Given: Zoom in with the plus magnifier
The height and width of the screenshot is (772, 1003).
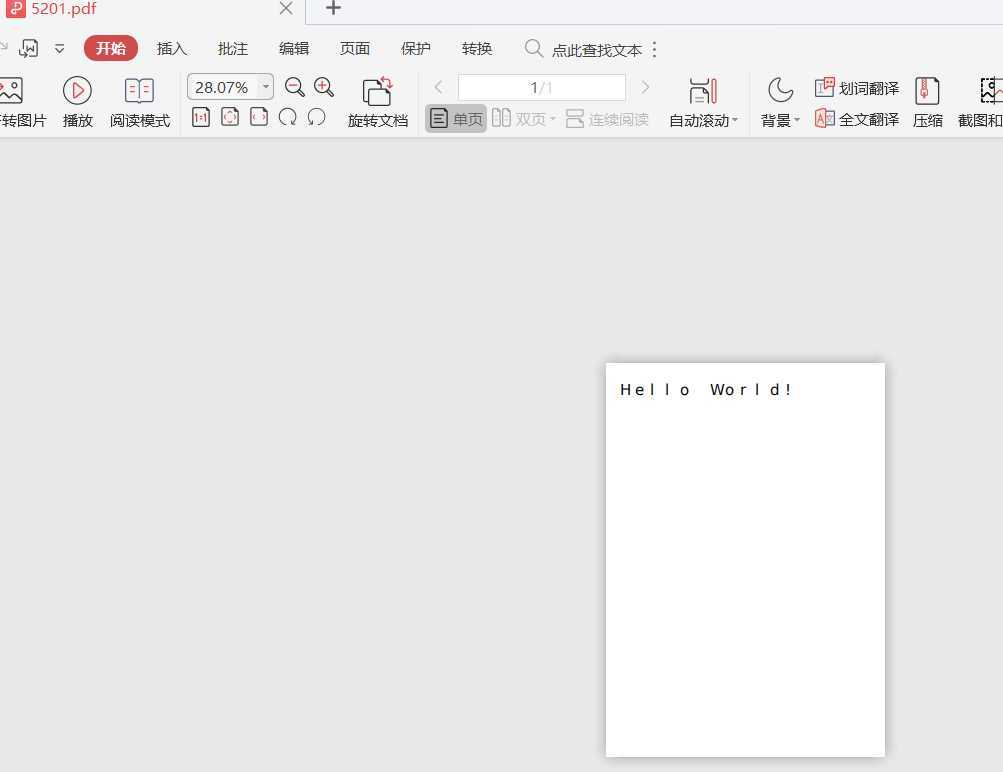Looking at the screenshot, I should [x=324, y=87].
